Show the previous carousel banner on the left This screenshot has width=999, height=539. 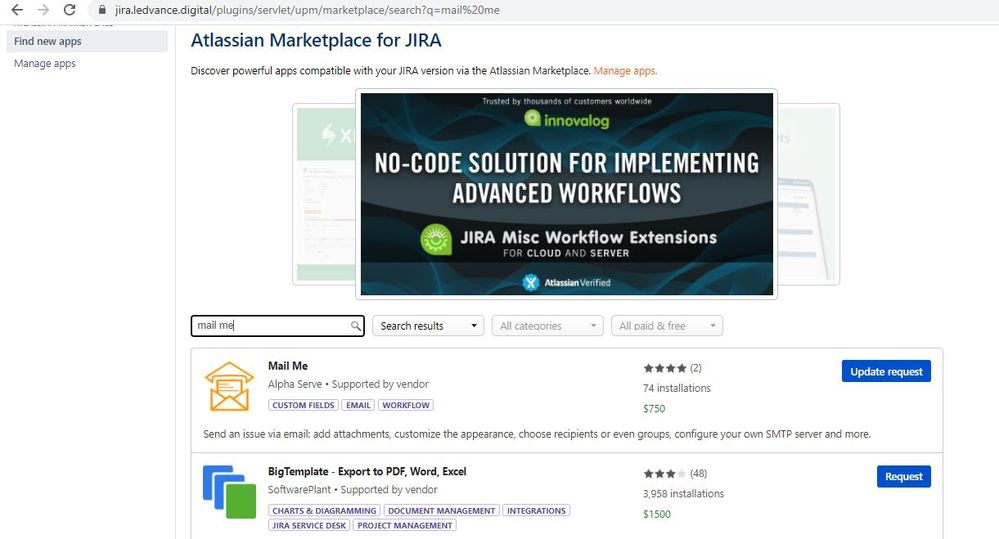click(x=324, y=194)
